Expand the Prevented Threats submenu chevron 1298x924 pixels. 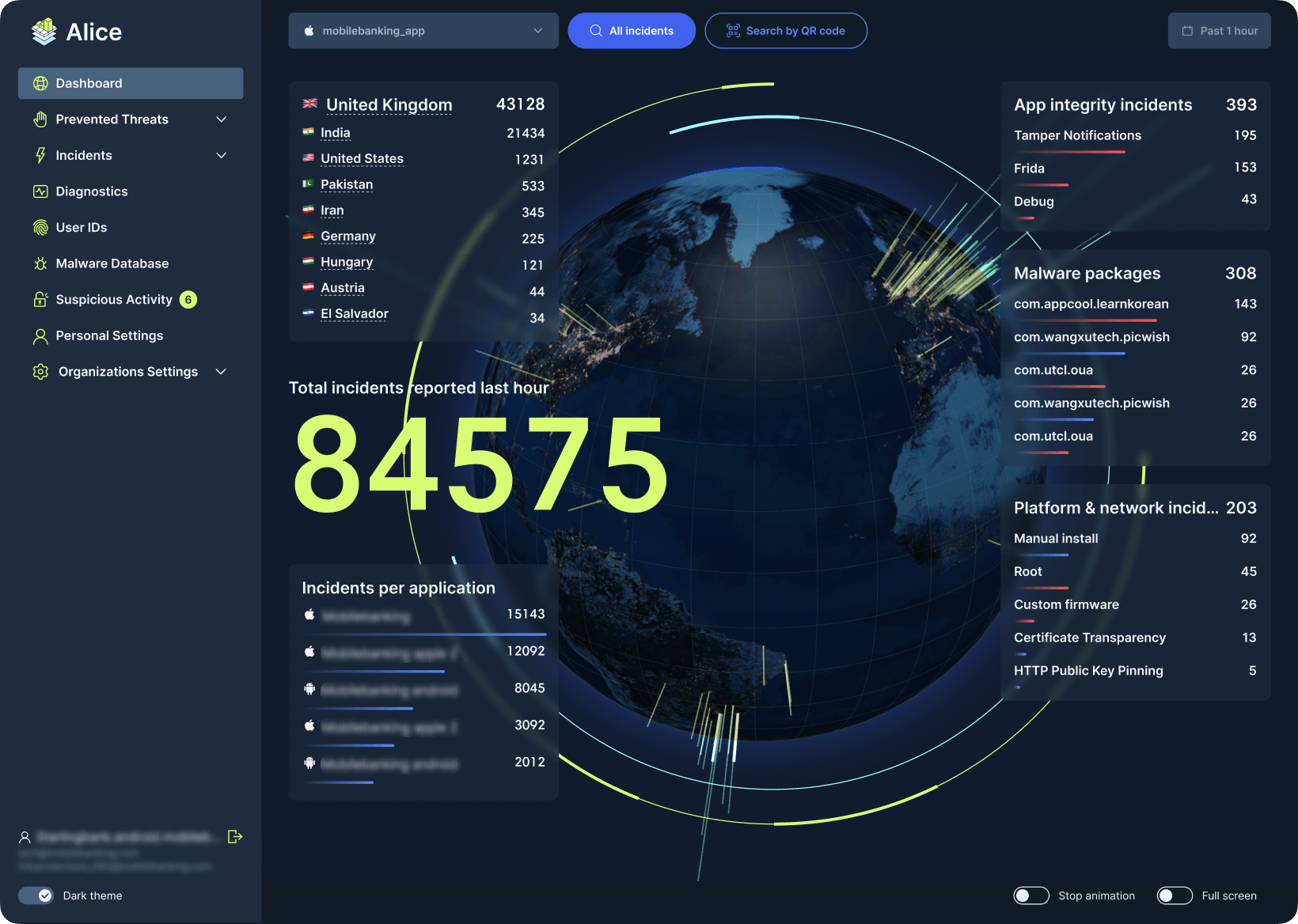tap(222, 119)
